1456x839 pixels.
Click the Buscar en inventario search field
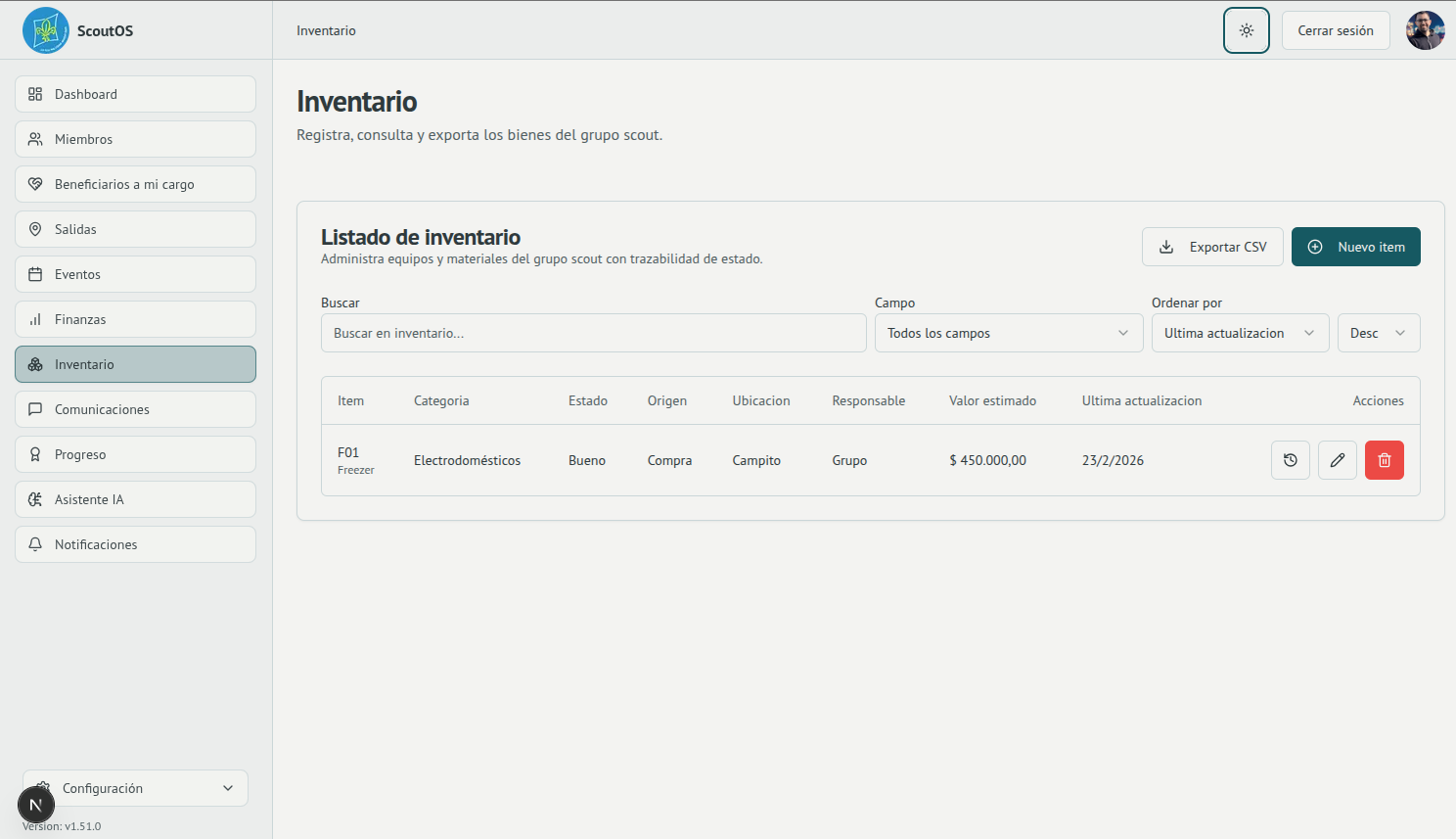593,333
